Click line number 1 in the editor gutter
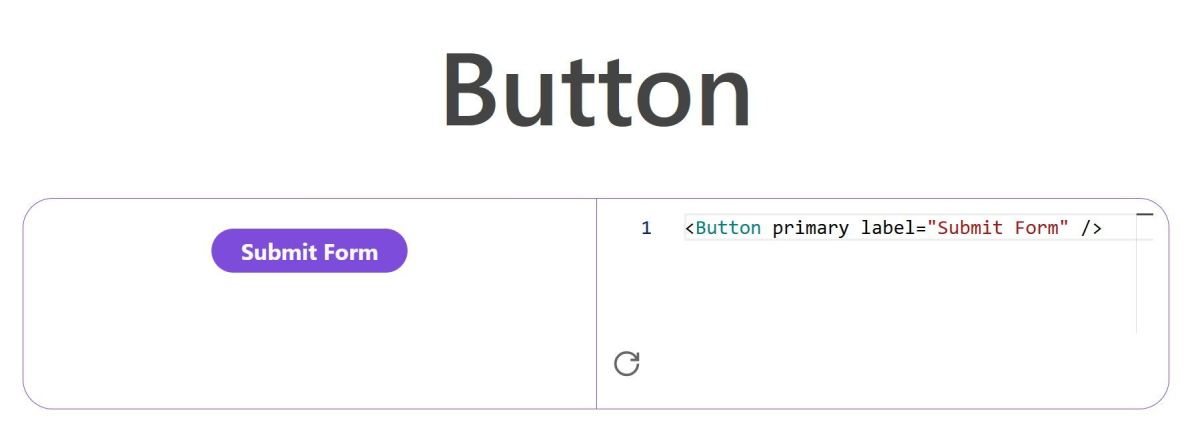This screenshot has width=1200, height=430. pos(646,228)
